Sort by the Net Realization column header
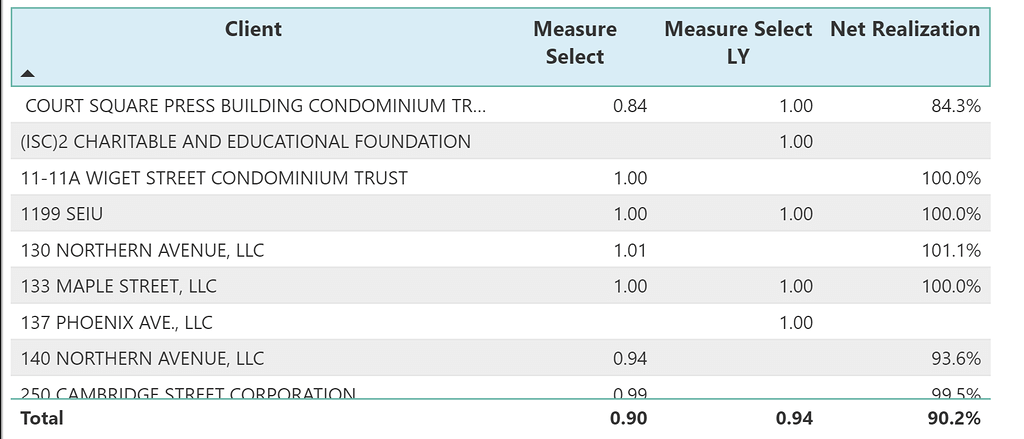Viewport: 1024px width, 439px height. click(x=904, y=29)
